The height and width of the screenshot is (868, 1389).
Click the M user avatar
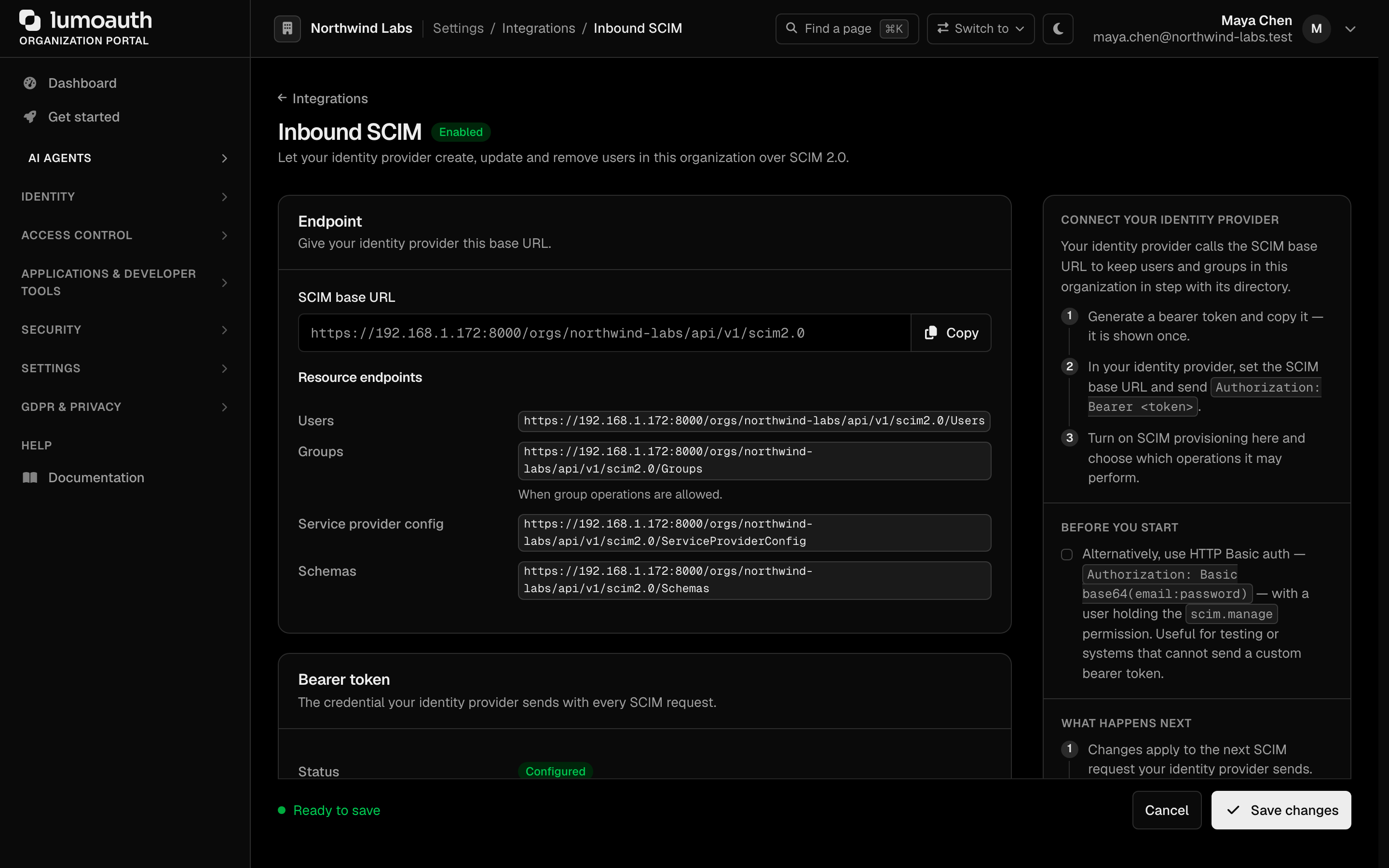click(1316, 29)
